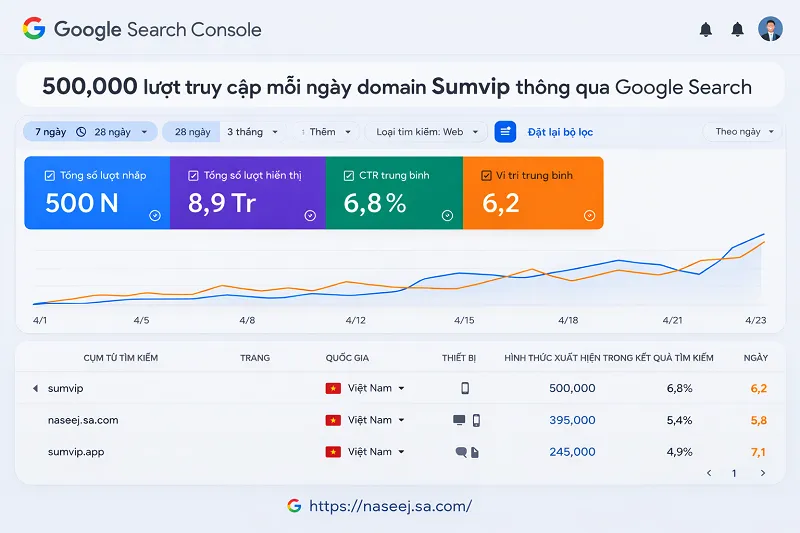This screenshot has height=533, width=800.
Task: Click the Đặt lại bộ lọc link
Action: pyautogui.click(x=560, y=132)
